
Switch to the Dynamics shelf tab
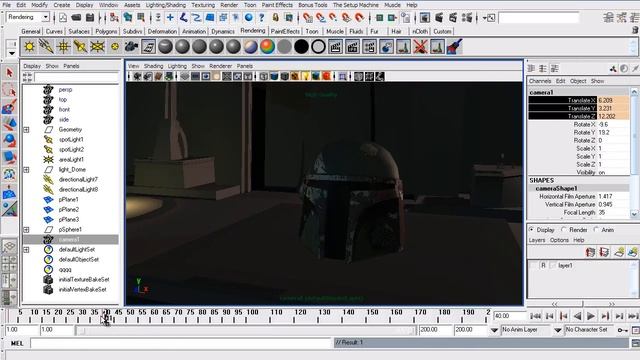[x=223, y=31]
